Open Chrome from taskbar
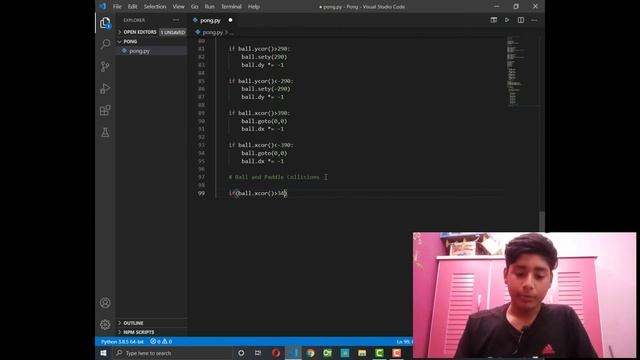 click(311, 353)
